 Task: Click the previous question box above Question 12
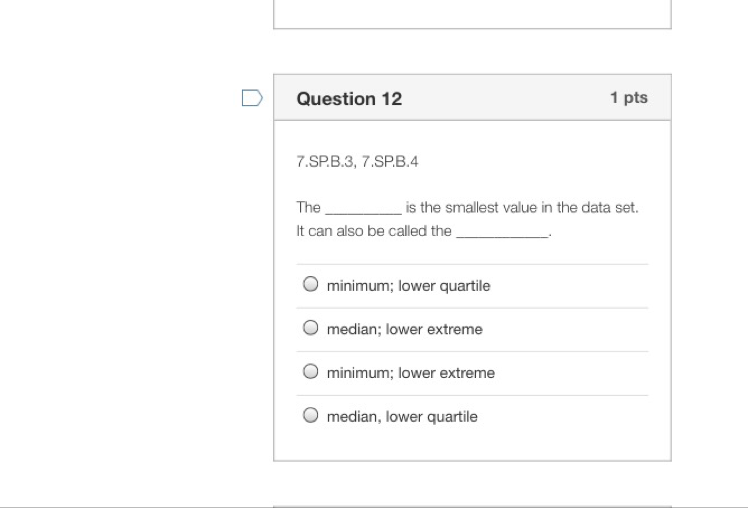472,14
